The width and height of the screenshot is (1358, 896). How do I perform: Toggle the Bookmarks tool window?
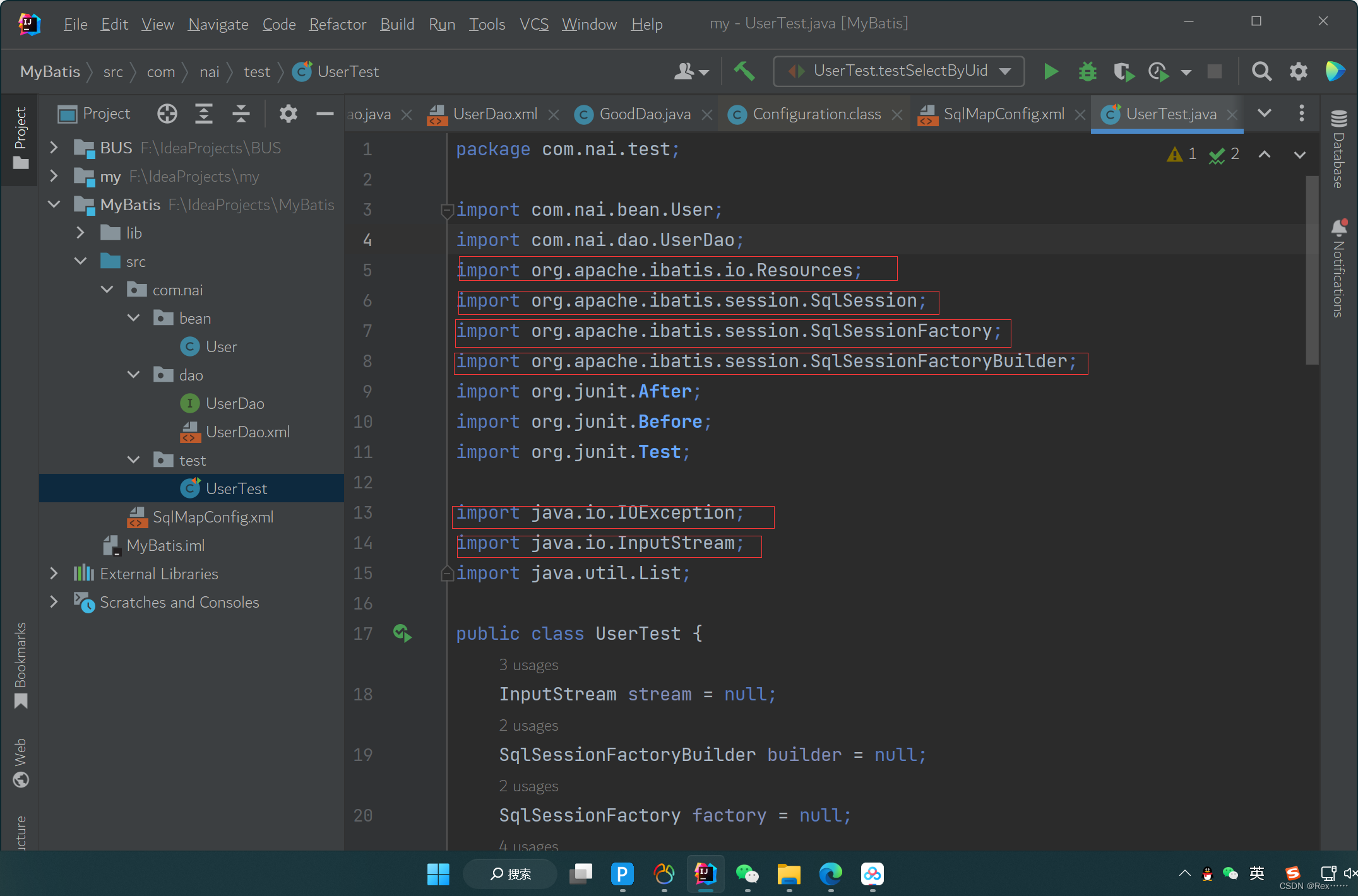[x=20, y=664]
